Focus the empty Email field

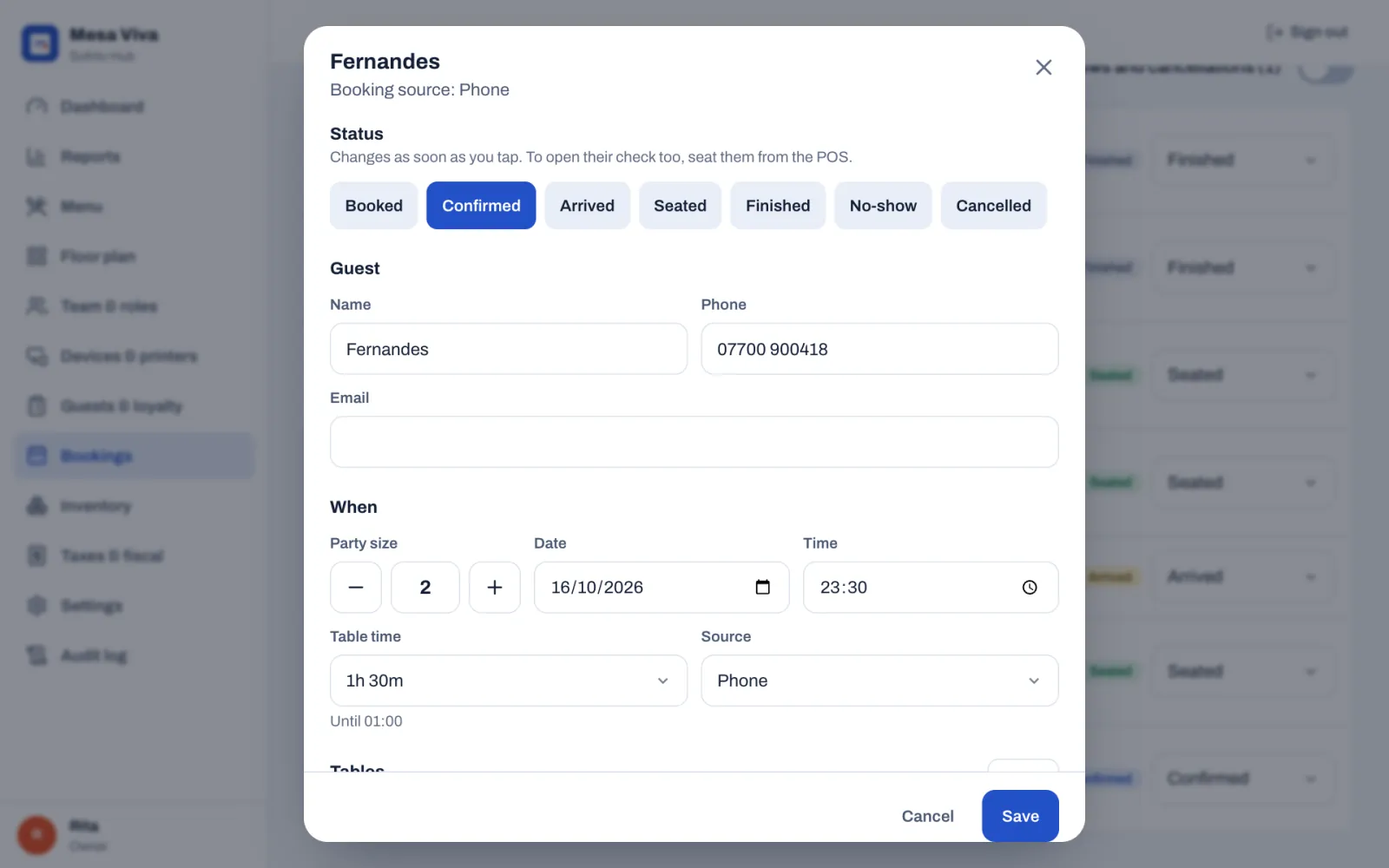[x=694, y=442]
